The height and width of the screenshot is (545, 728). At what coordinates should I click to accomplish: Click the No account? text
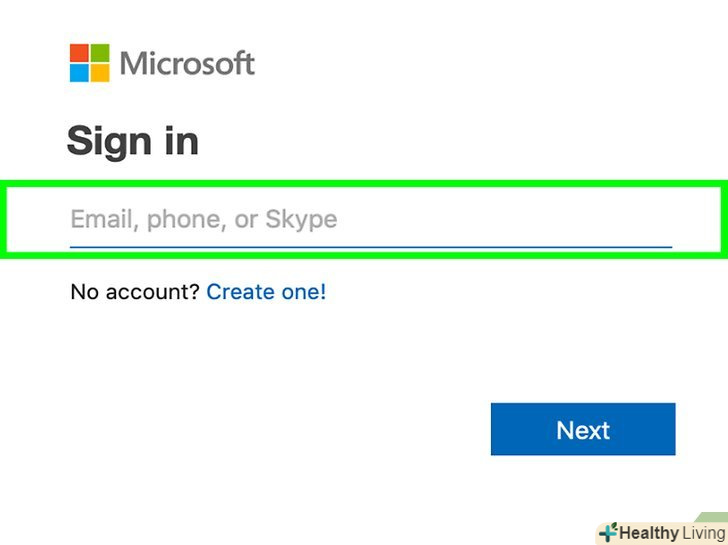coord(135,292)
